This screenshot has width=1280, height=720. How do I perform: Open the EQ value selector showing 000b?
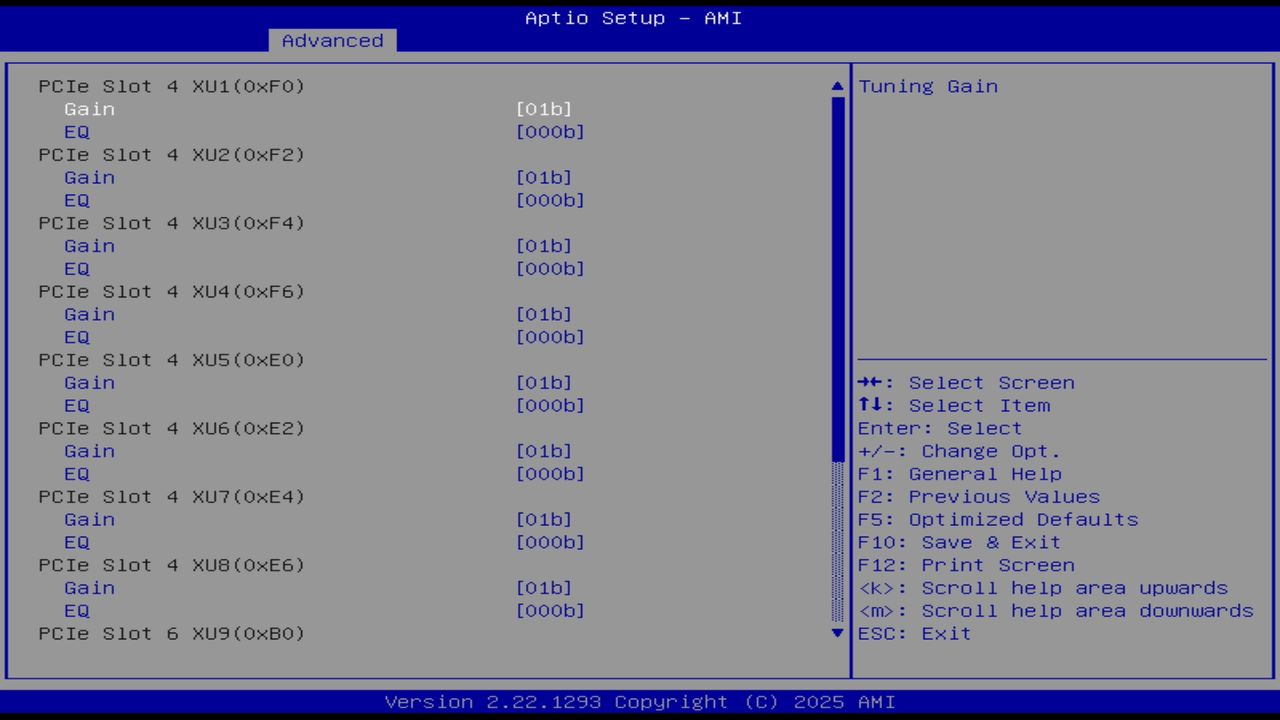pyautogui.click(x=550, y=131)
